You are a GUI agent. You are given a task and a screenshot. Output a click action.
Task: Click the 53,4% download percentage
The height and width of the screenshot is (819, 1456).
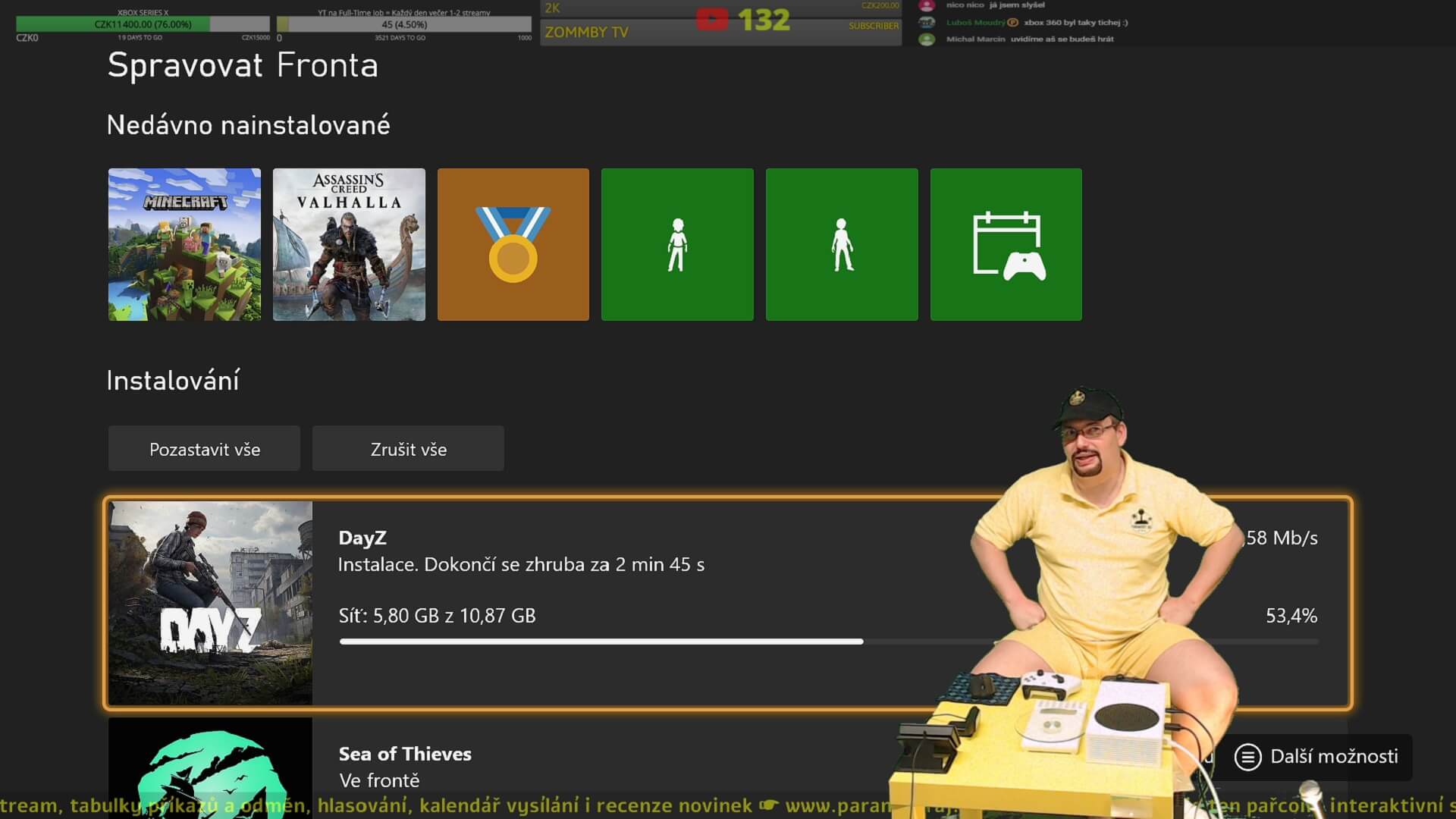click(x=1291, y=616)
